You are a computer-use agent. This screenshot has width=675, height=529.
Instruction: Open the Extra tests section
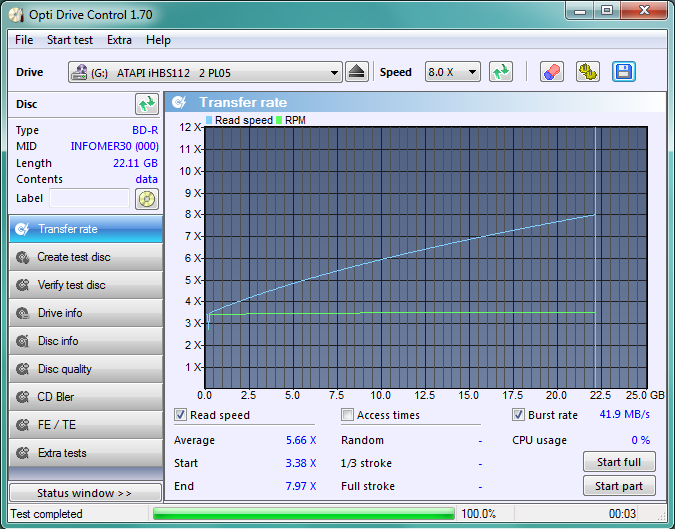click(x=86, y=453)
